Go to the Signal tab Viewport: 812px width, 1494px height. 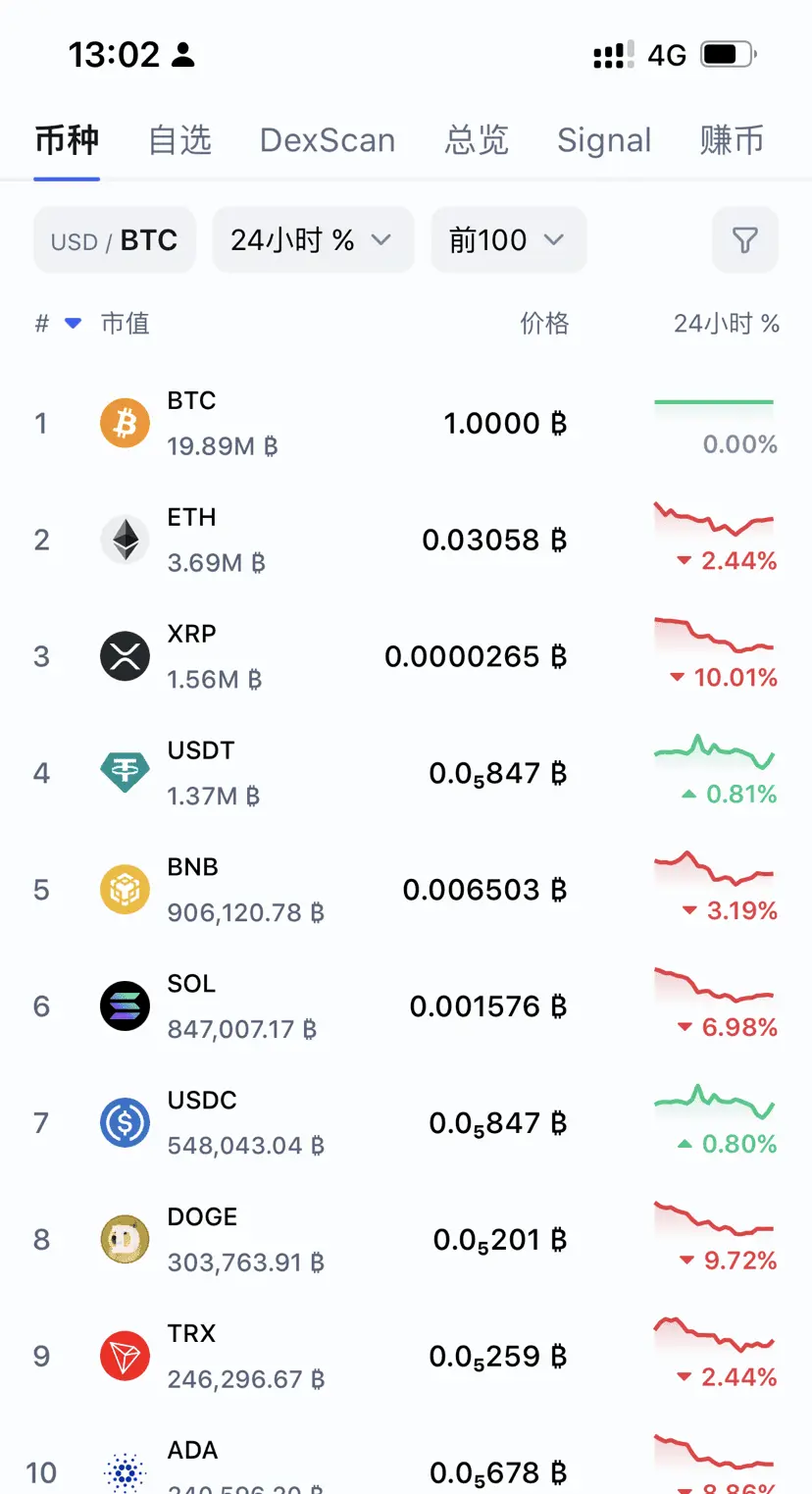click(x=604, y=140)
